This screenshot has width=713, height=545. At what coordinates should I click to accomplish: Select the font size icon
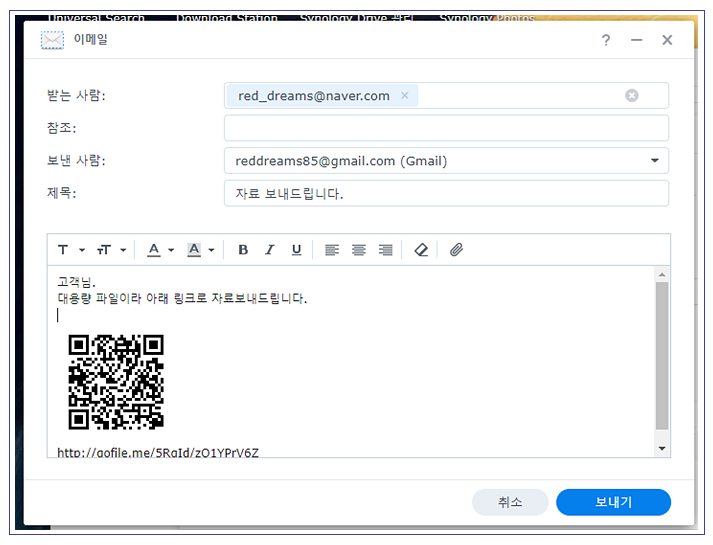click(x=104, y=250)
